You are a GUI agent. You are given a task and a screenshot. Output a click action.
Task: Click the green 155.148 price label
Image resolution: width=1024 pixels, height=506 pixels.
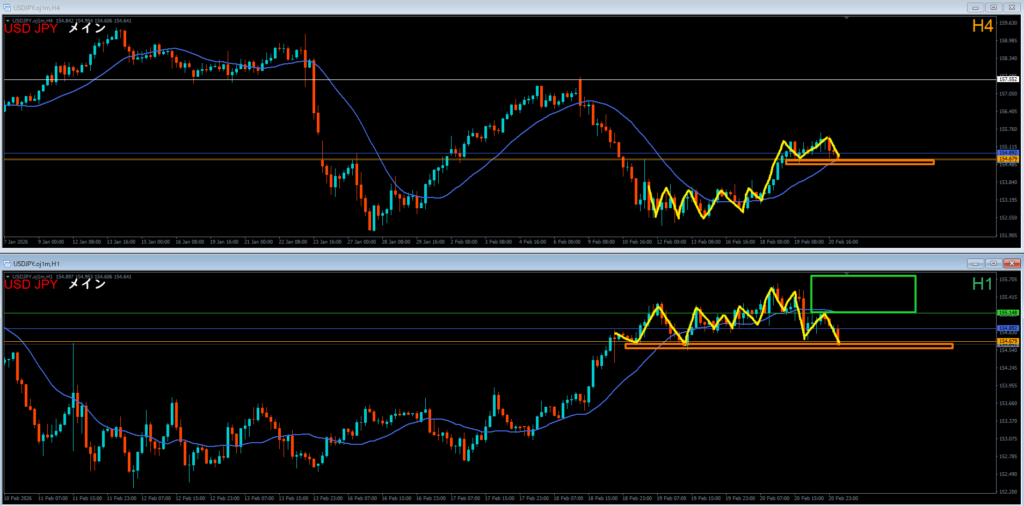tap(1006, 313)
